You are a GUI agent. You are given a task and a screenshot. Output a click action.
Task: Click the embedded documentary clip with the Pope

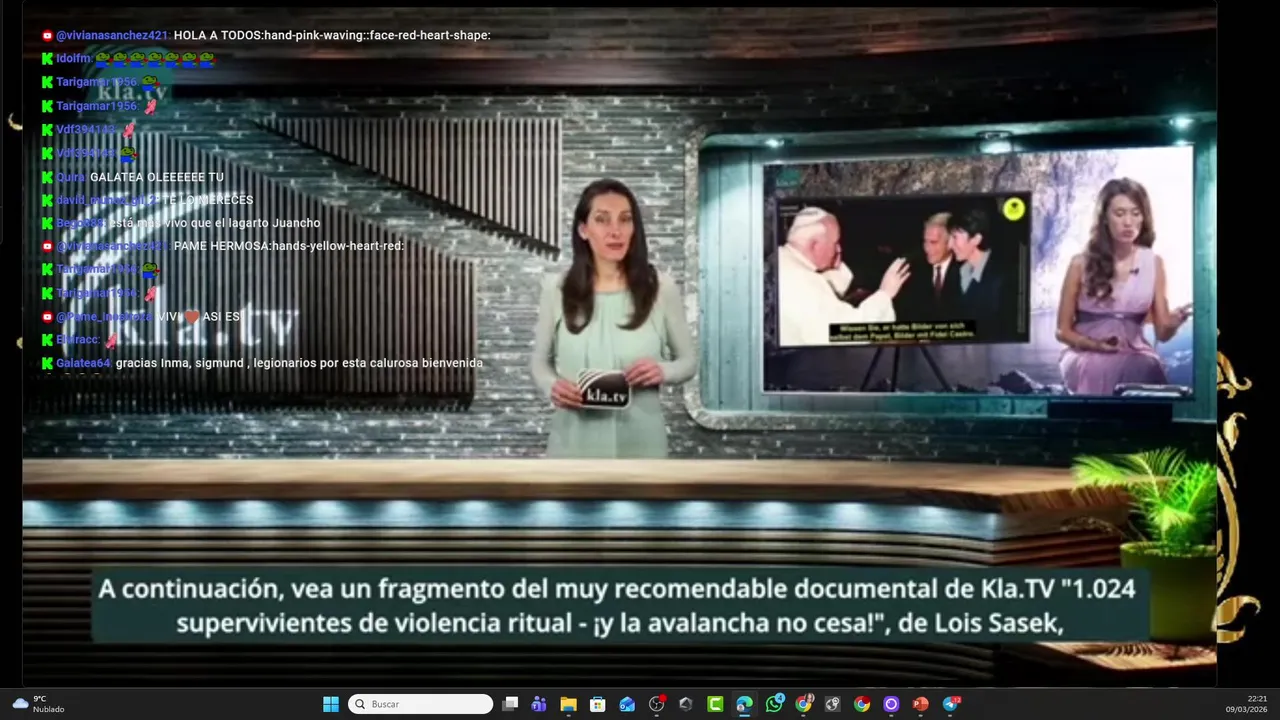pyautogui.click(x=902, y=272)
